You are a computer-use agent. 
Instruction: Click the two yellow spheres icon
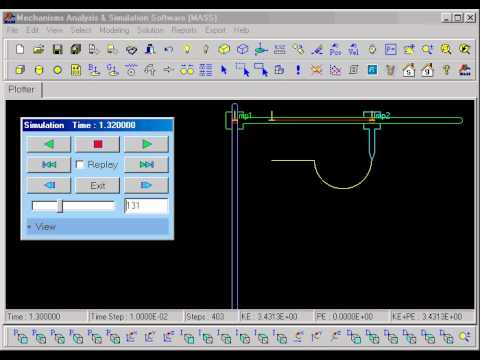click(x=187, y=70)
